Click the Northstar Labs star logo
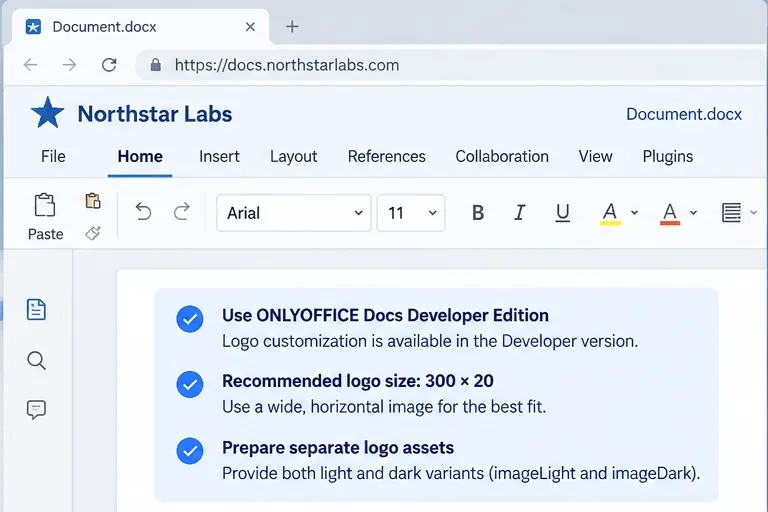 (48, 113)
